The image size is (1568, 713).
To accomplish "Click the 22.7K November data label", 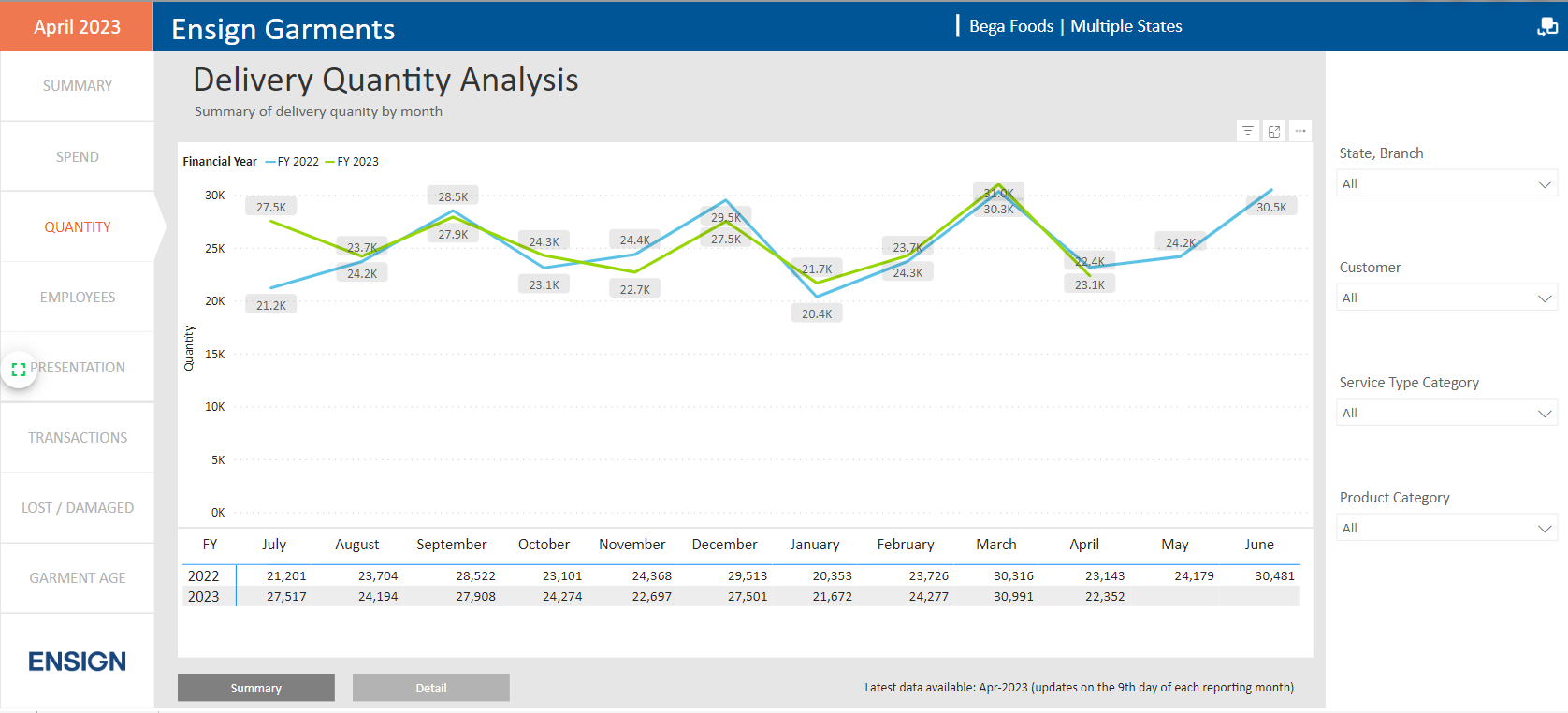I will click(635, 289).
